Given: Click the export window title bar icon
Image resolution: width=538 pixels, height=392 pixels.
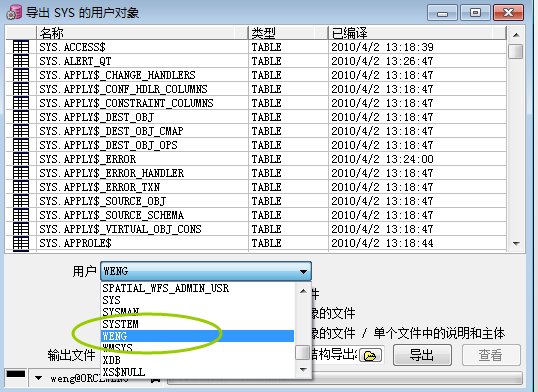Looking at the screenshot, I should pos(14,12).
